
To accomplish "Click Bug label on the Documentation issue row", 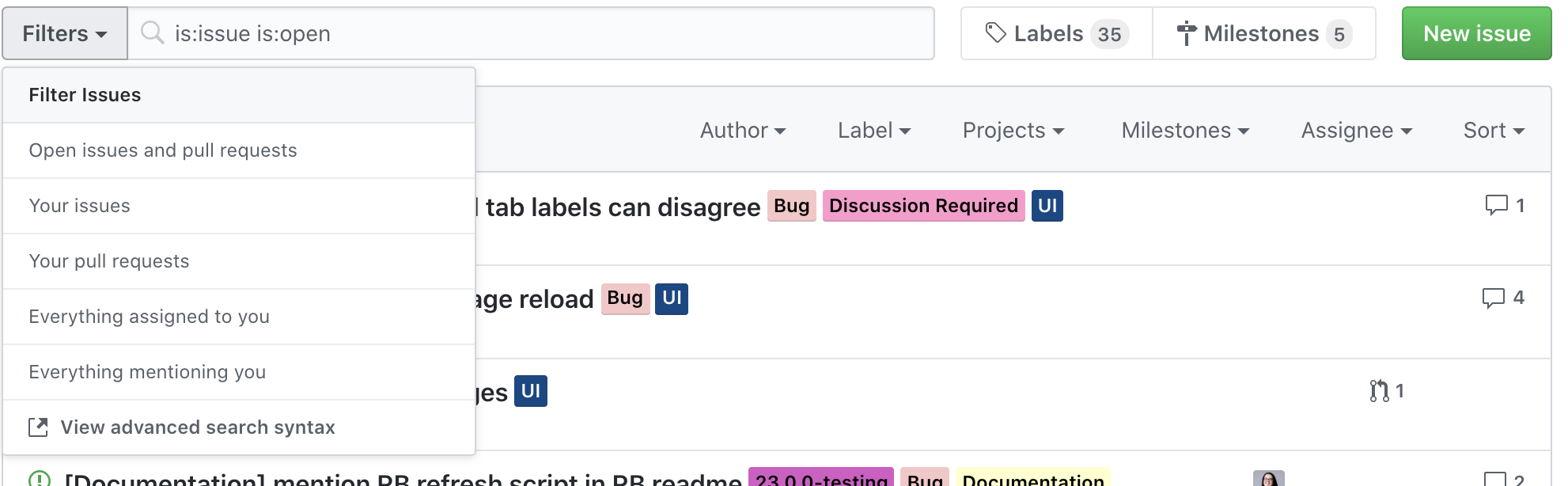I will [x=925, y=477].
